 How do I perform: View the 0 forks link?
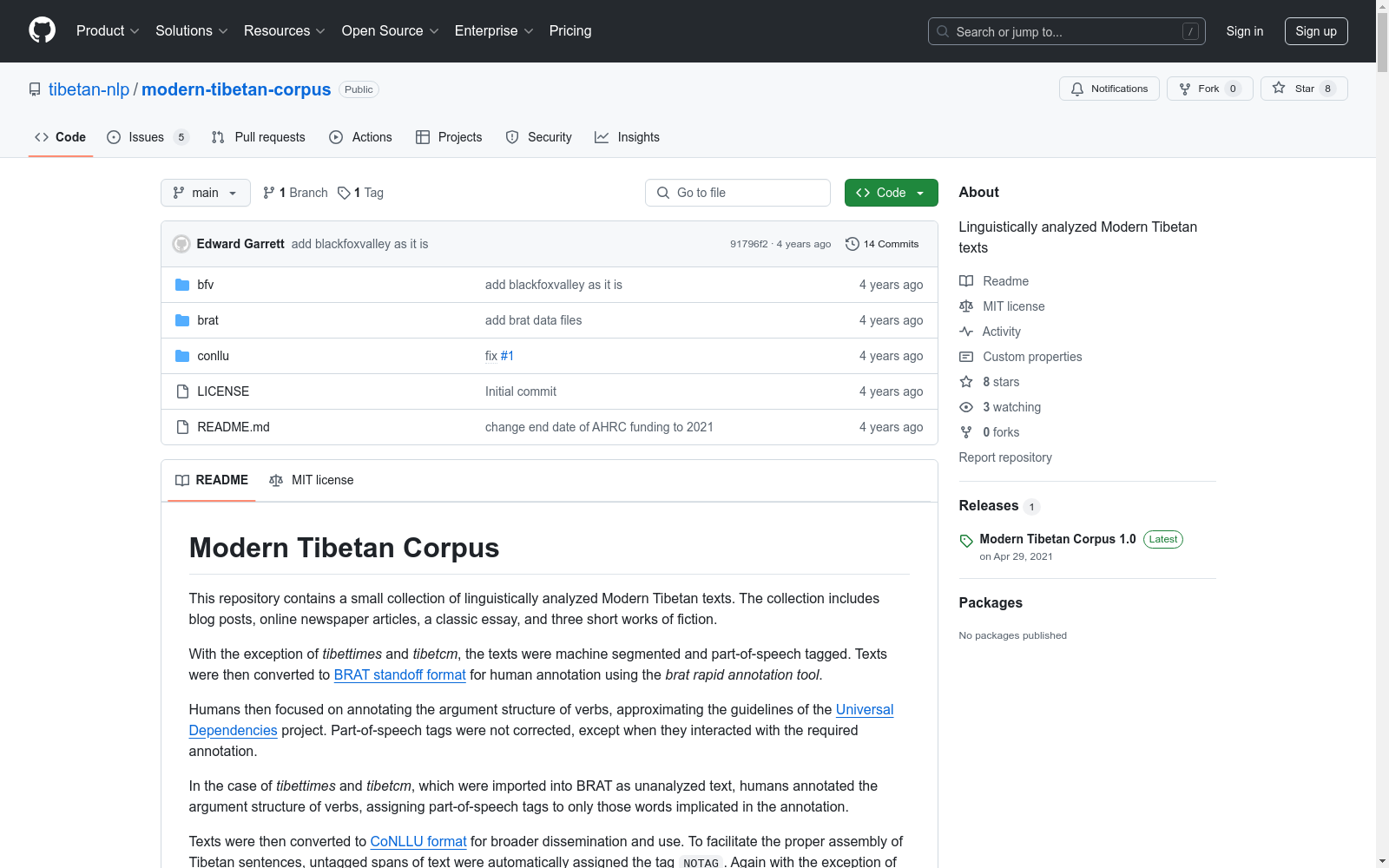[990, 432]
